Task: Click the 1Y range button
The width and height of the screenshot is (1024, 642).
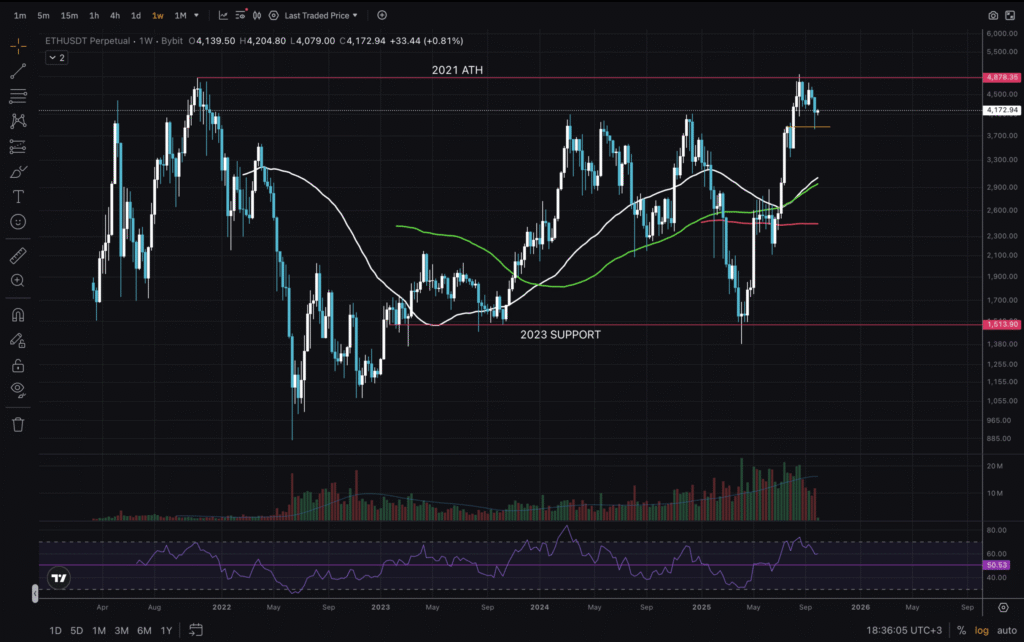Action: [164, 631]
